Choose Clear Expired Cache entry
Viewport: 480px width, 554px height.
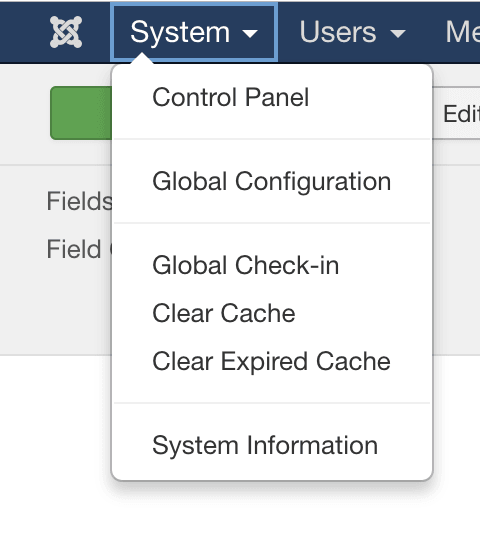coord(271,361)
